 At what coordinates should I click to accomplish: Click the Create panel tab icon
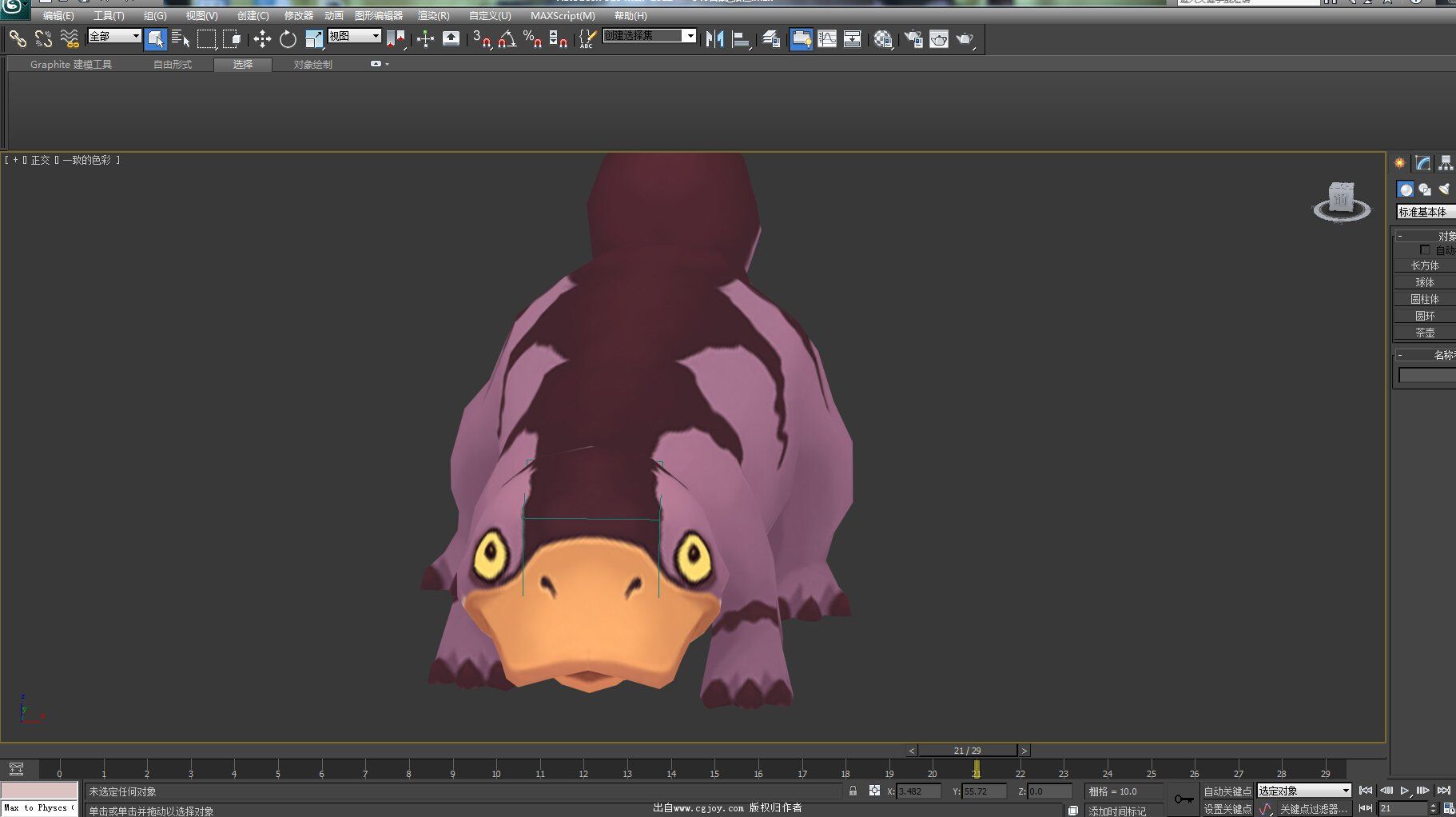[1400, 163]
